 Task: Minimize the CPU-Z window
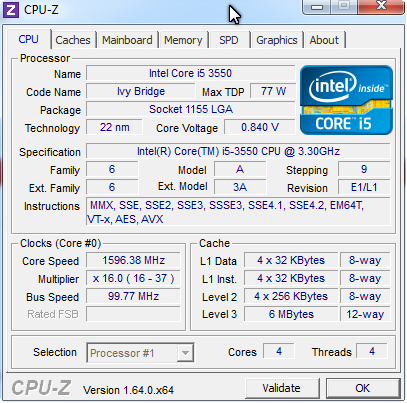[316, 6]
